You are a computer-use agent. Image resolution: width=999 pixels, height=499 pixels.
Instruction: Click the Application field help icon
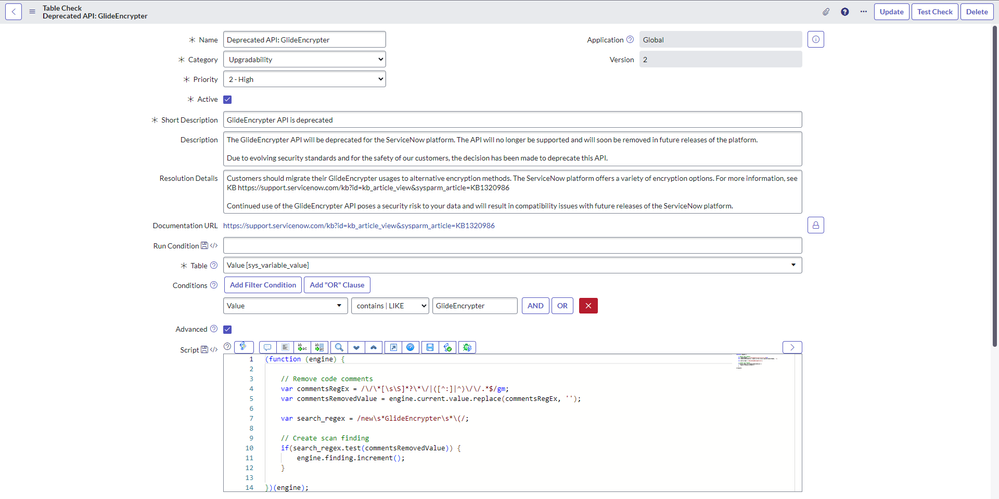click(x=630, y=40)
